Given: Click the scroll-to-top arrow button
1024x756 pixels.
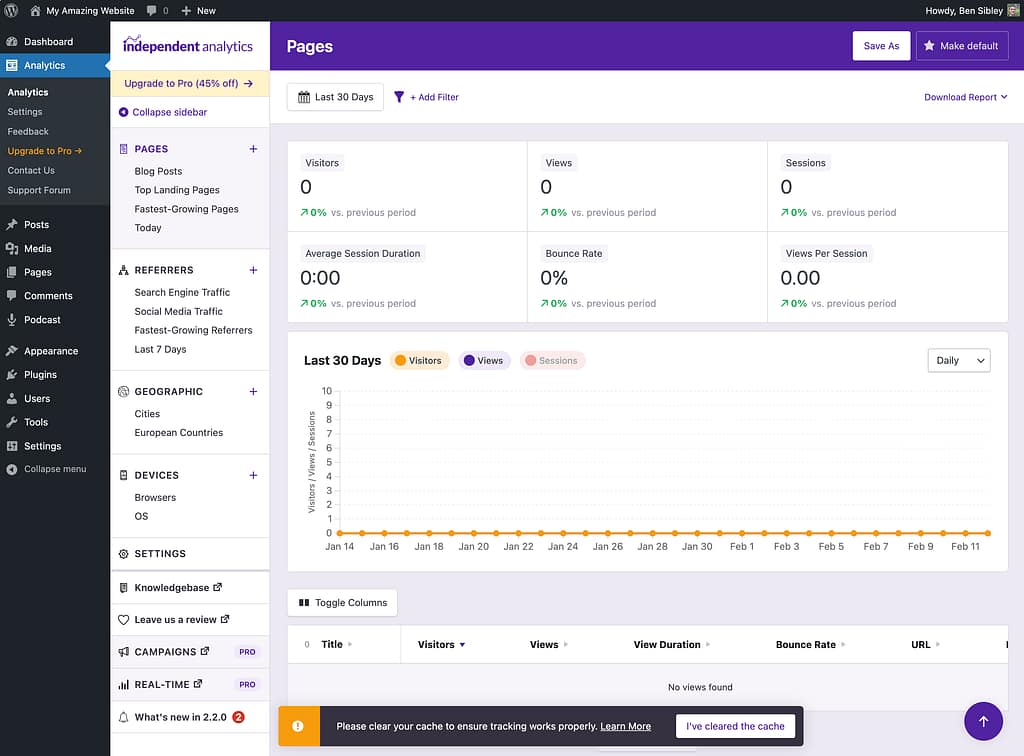Looking at the screenshot, I should point(983,721).
